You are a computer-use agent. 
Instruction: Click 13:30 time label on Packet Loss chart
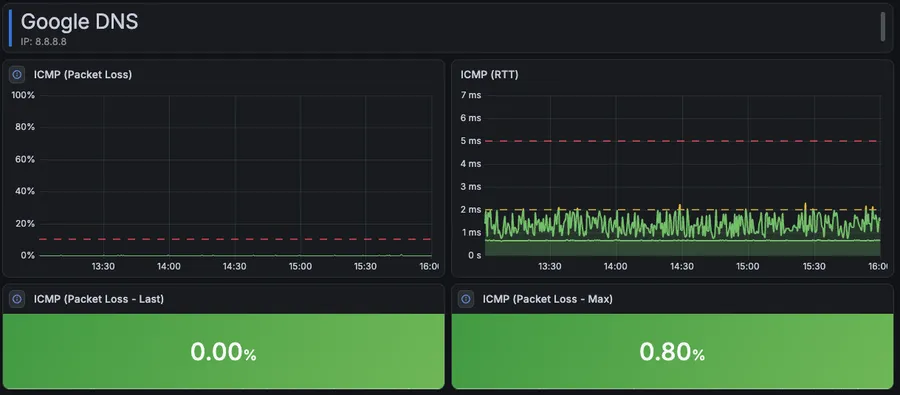(x=103, y=266)
